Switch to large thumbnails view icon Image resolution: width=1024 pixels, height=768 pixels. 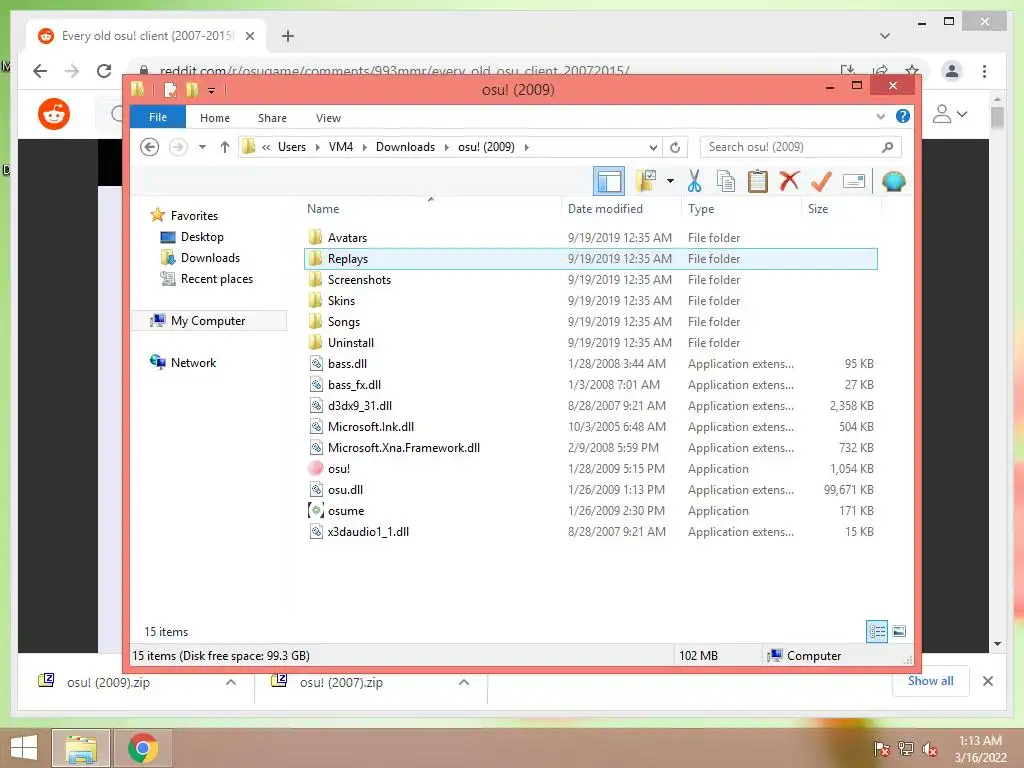pos(899,631)
